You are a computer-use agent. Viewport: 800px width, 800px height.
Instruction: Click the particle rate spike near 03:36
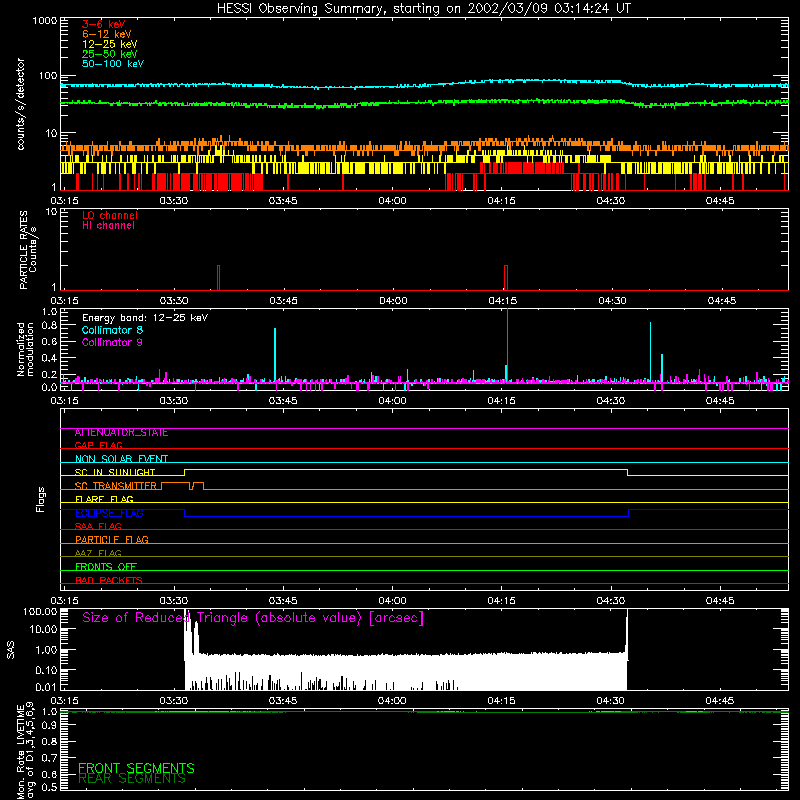click(x=218, y=278)
